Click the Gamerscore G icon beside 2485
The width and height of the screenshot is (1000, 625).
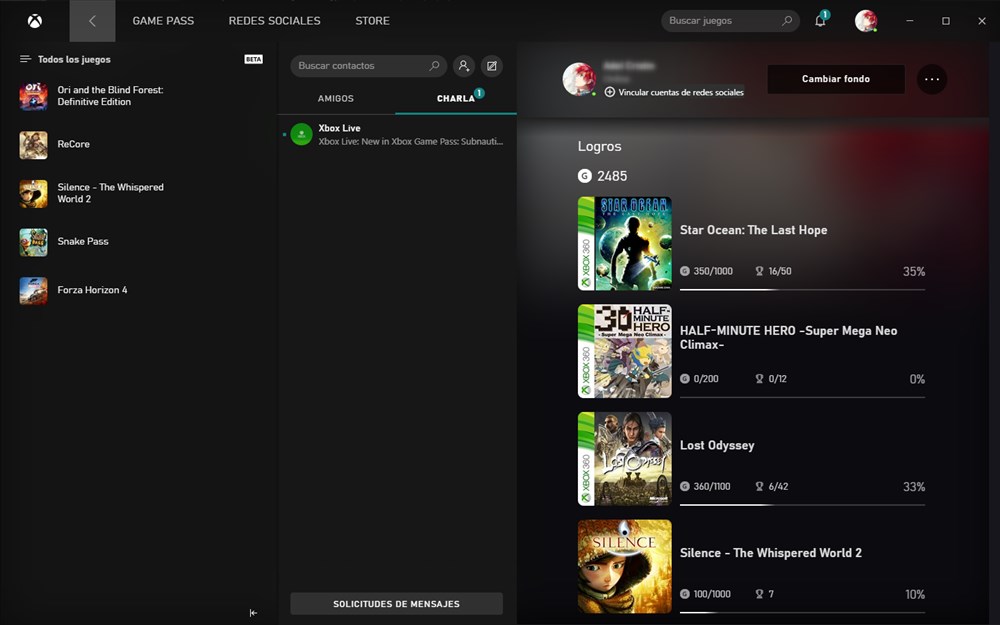[584, 176]
